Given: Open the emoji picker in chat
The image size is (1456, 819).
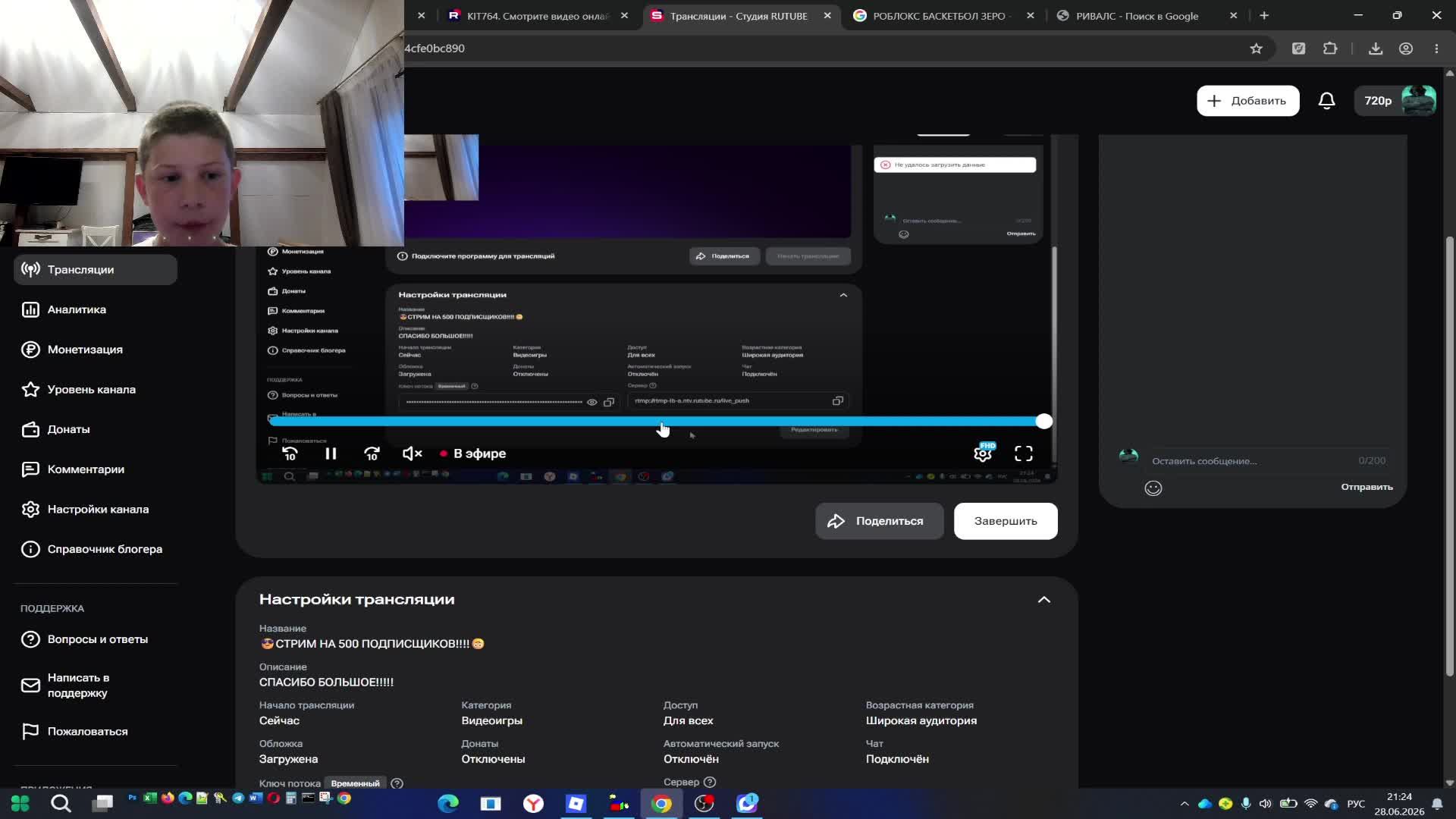Looking at the screenshot, I should tap(1153, 488).
